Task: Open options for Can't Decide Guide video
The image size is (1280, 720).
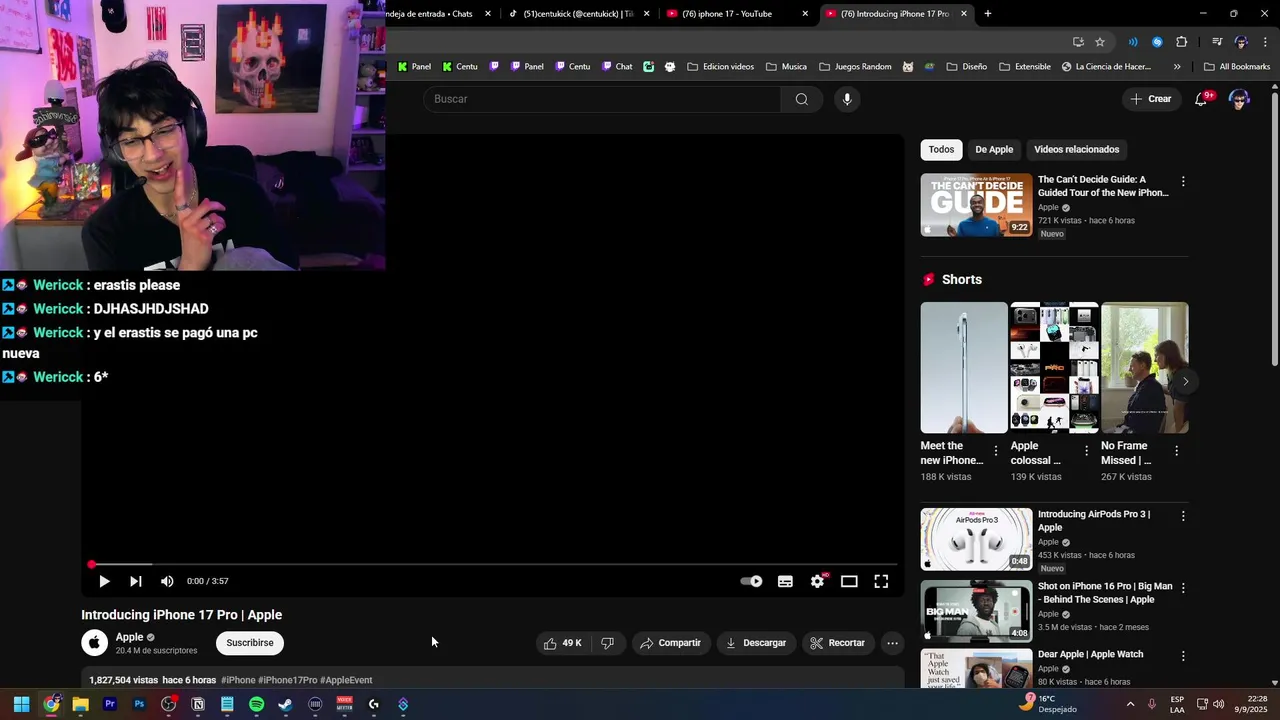Action: (x=1183, y=182)
